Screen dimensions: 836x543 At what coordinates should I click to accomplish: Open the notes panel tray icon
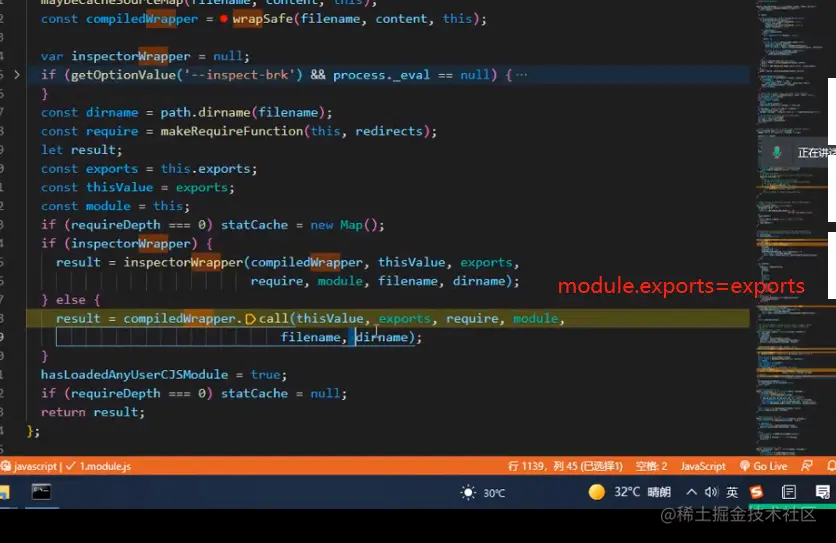789,492
